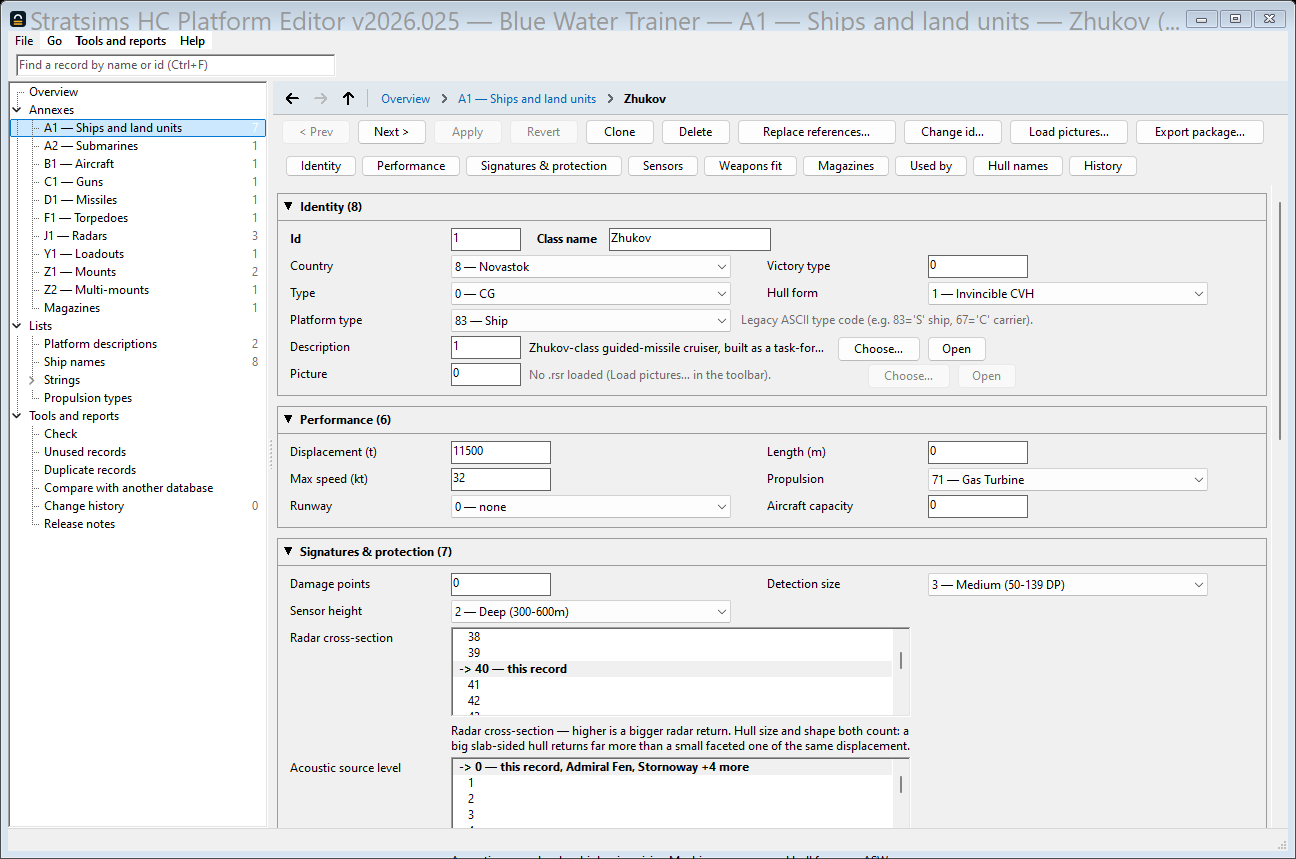
Task: Collapse the Identity (8) section
Action: point(289,207)
